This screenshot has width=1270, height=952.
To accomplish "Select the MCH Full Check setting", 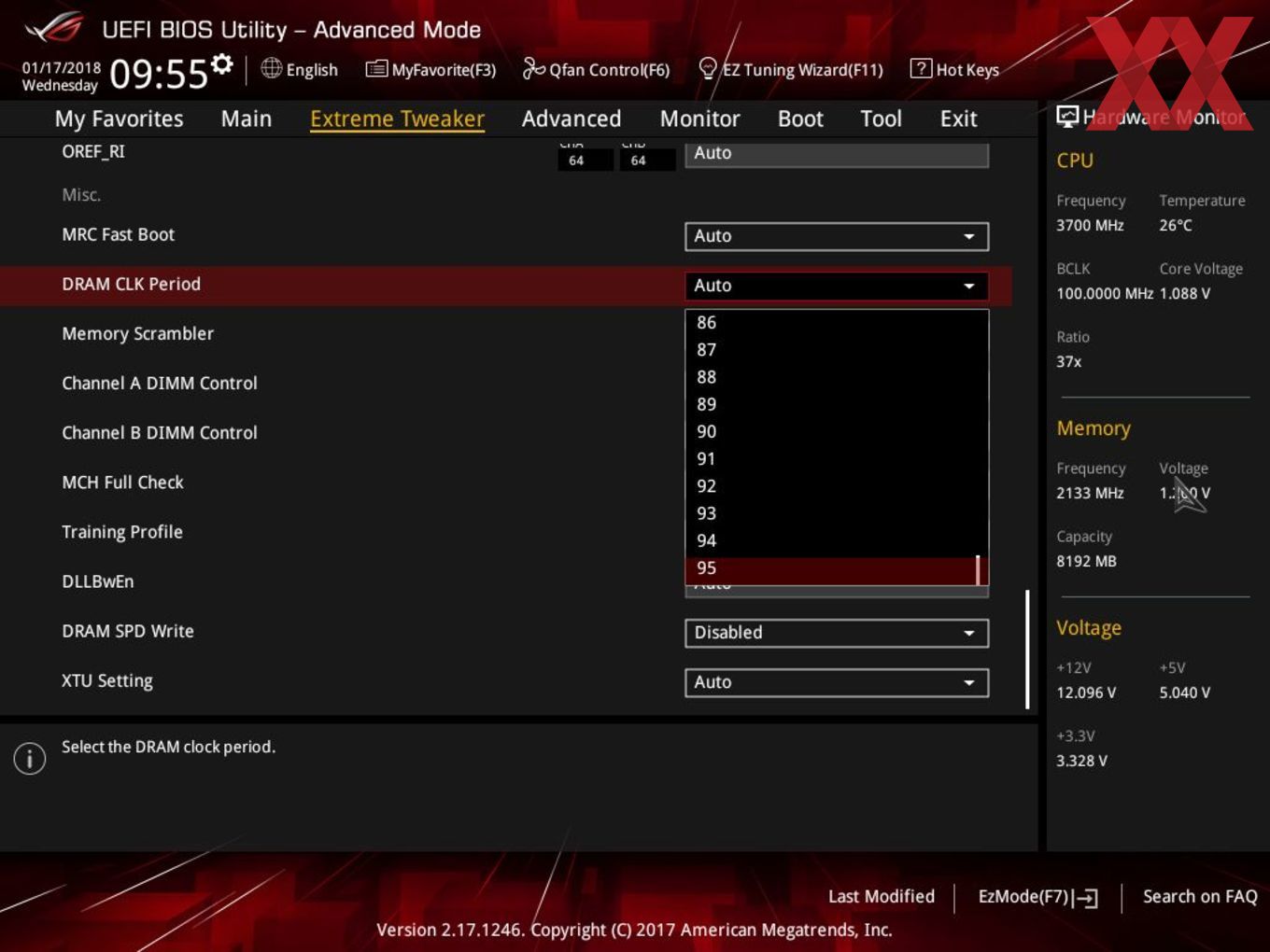I will [122, 482].
